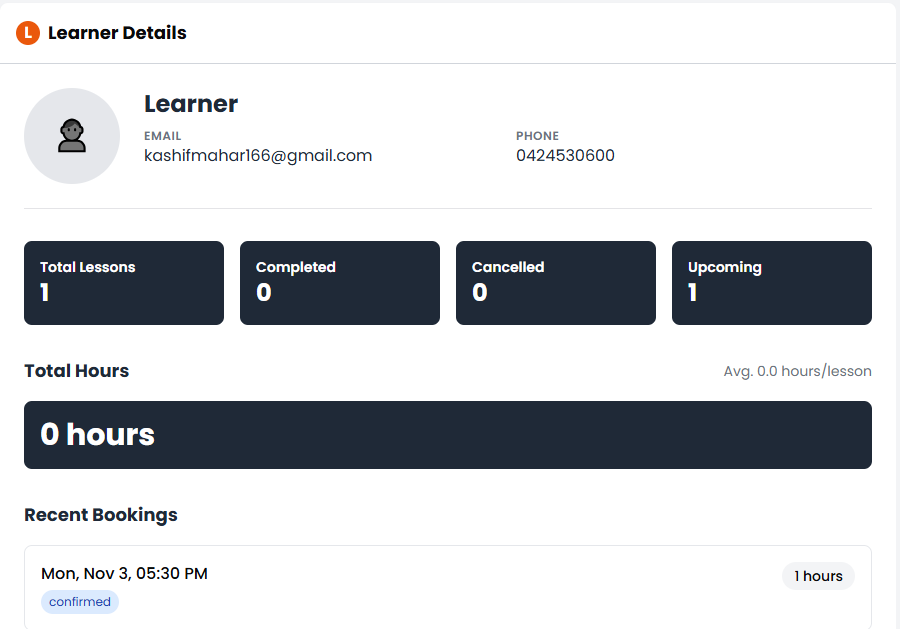Click the 1 hours duration badge
Image resolution: width=900 pixels, height=629 pixels.
click(x=818, y=576)
